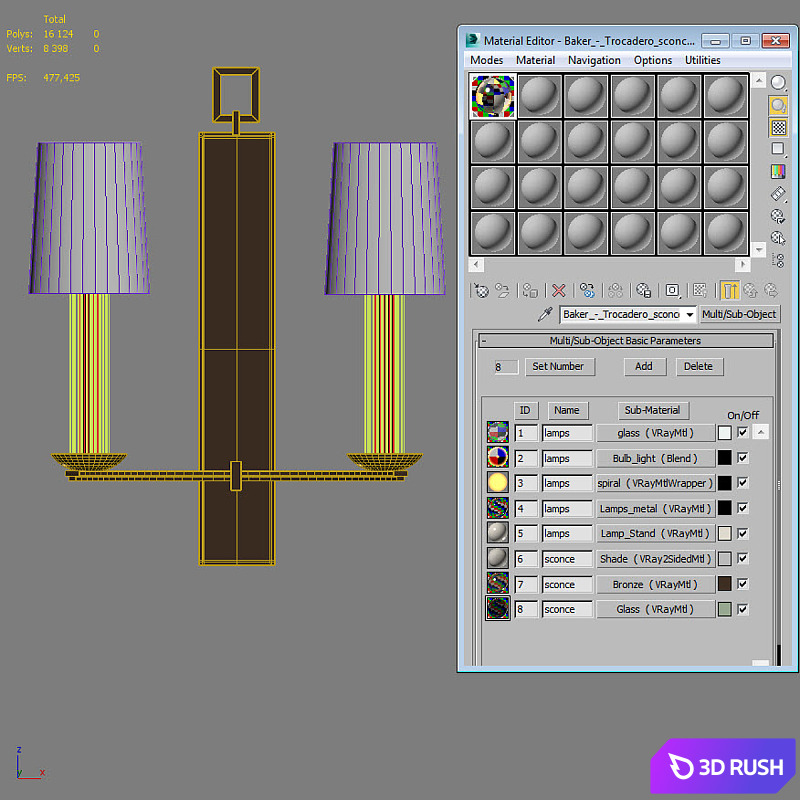Viewport: 800px width, 800px height.
Task: Click the brown Bronze color swatch
Action: (724, 584)
